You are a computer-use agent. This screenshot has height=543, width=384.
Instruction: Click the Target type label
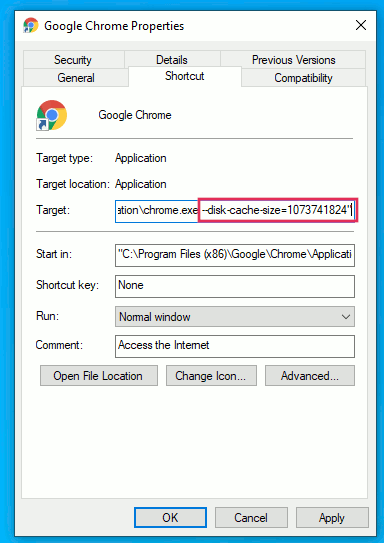tap(65, 158)
